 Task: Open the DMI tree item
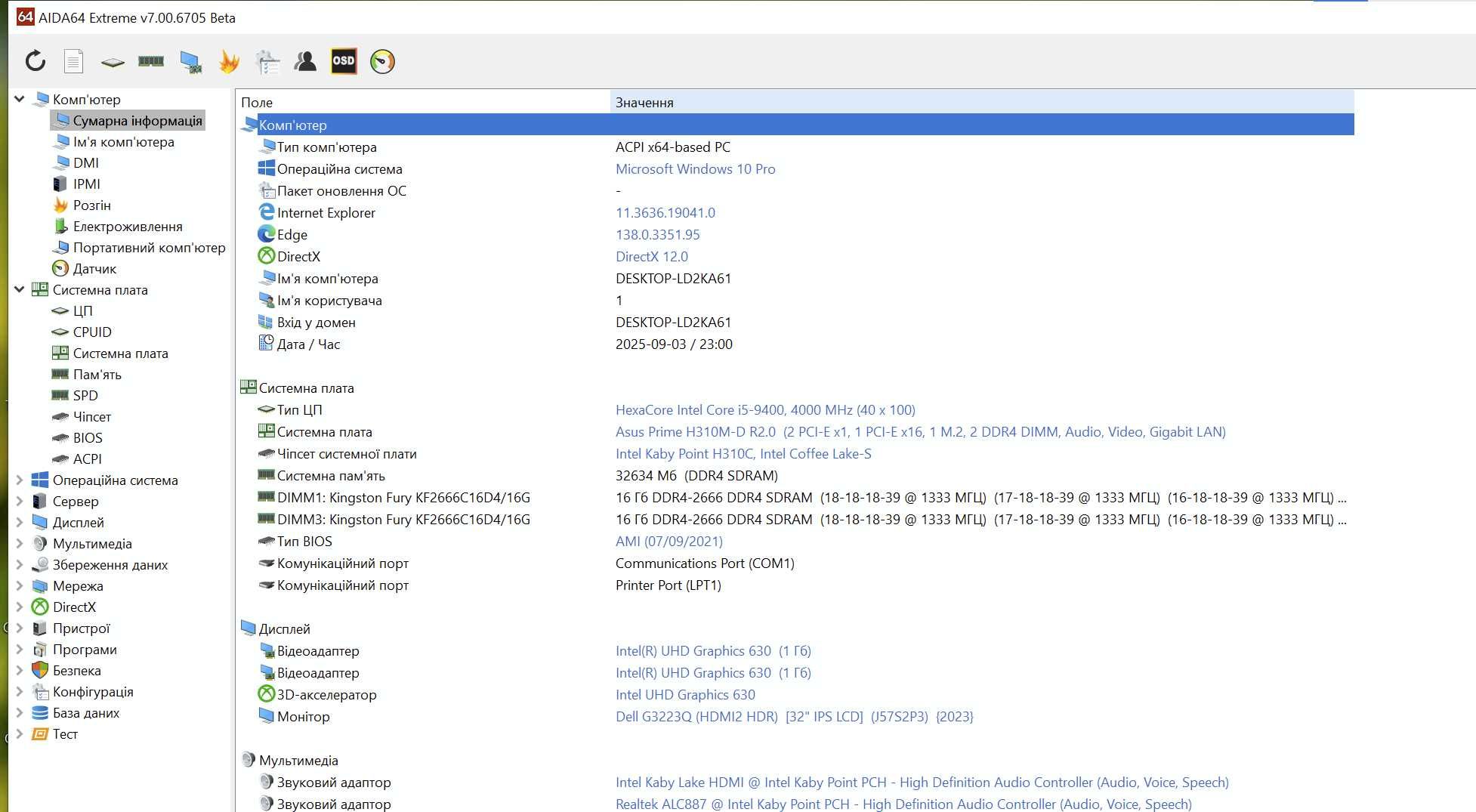[86, 163]
